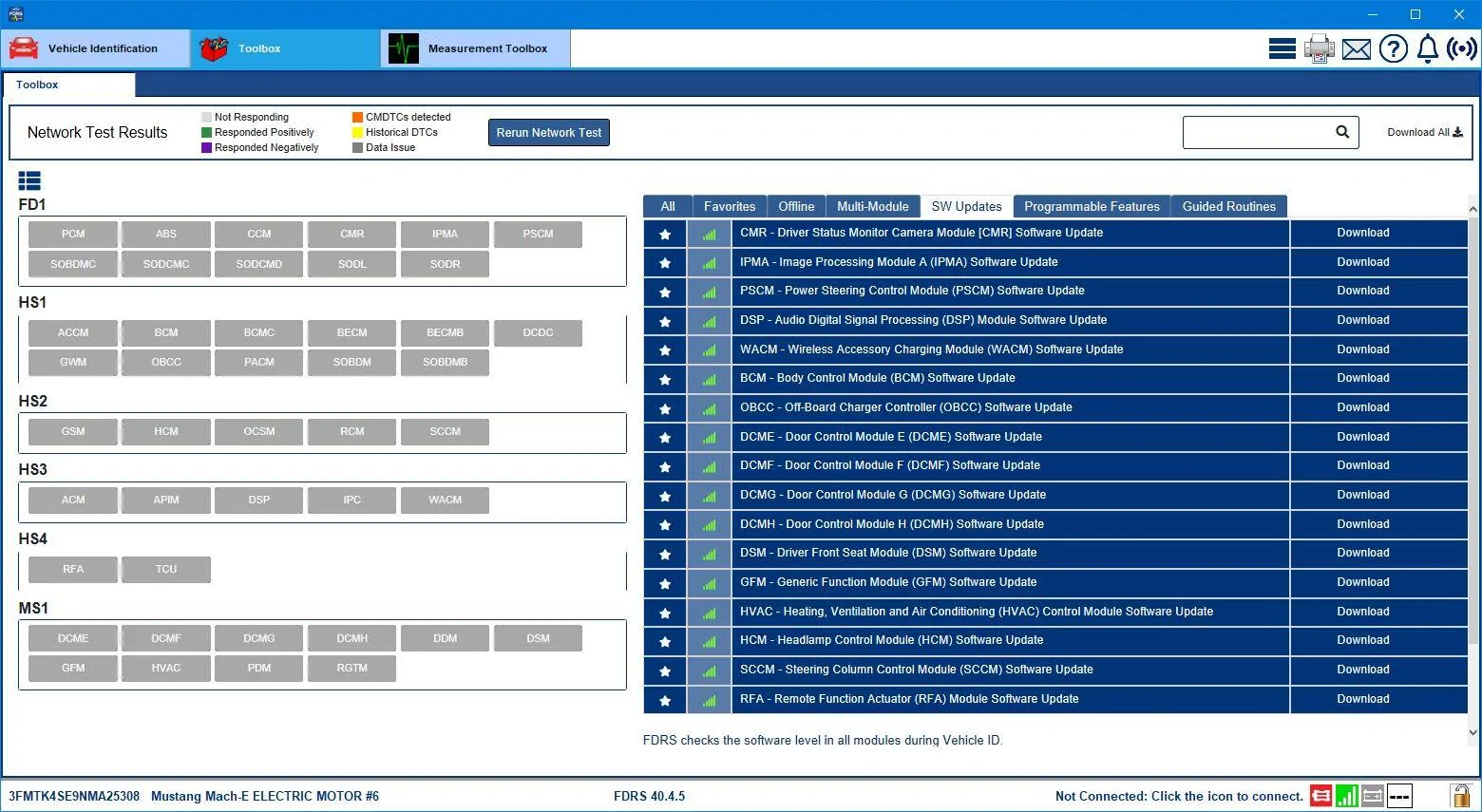The image size is (1482, 812).
Task: Click the Rerun Network Test button
Action: coord(549,132)
